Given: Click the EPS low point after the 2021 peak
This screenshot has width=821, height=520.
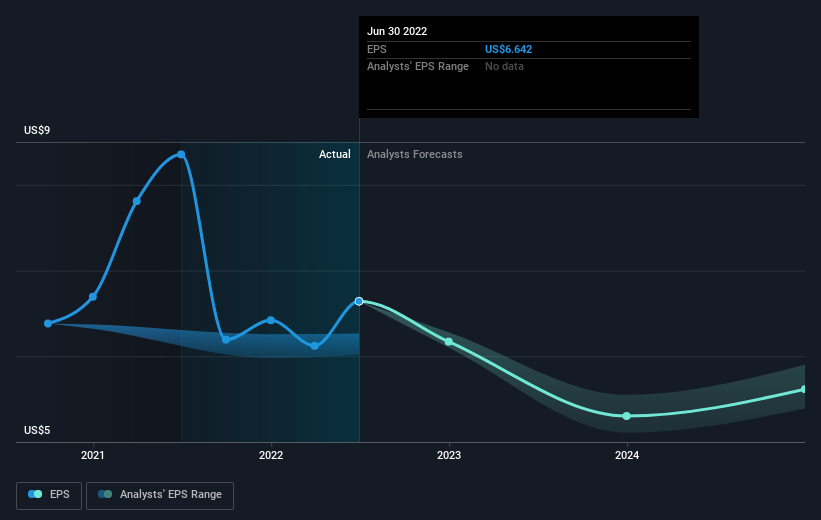Looking at the screenshot, I should click(x=226, y=340).
